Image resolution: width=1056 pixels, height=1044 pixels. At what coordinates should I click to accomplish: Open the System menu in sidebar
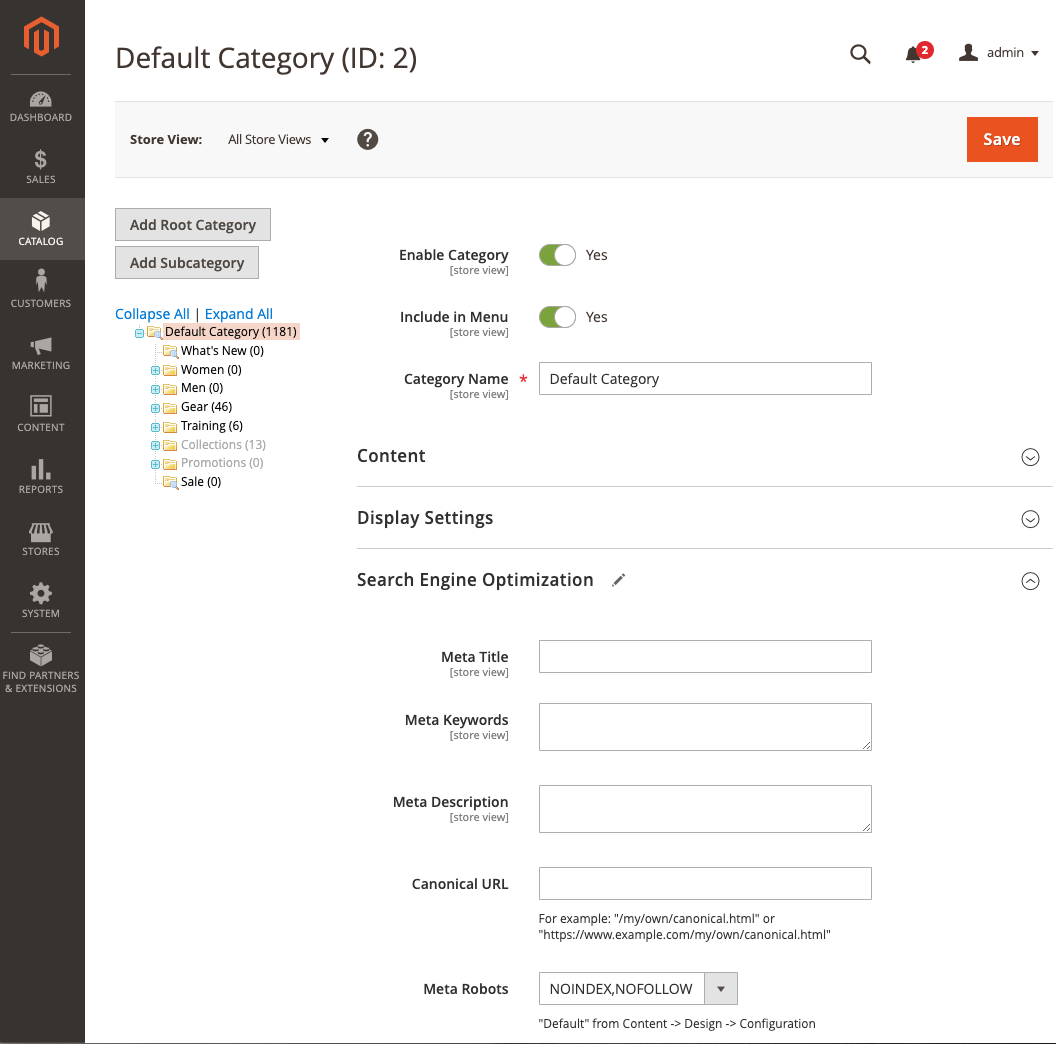pos(41,601)
